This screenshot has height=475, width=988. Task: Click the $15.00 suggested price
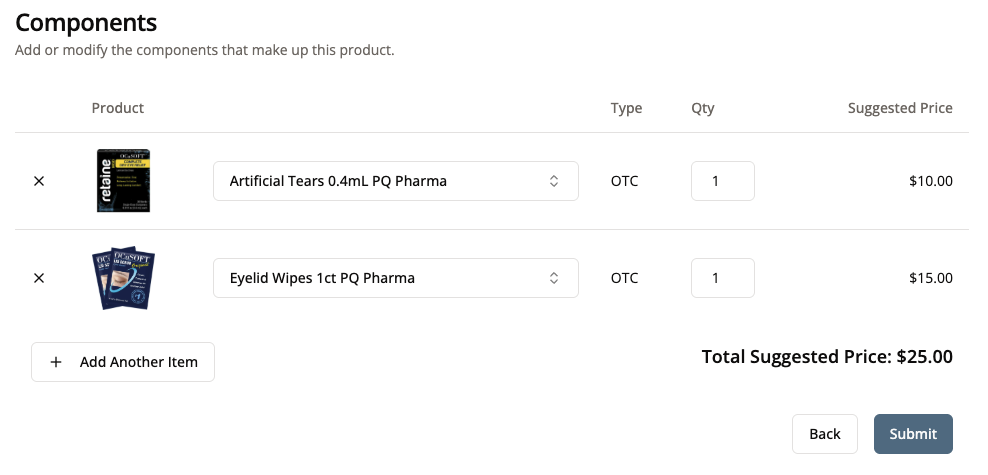931,278
